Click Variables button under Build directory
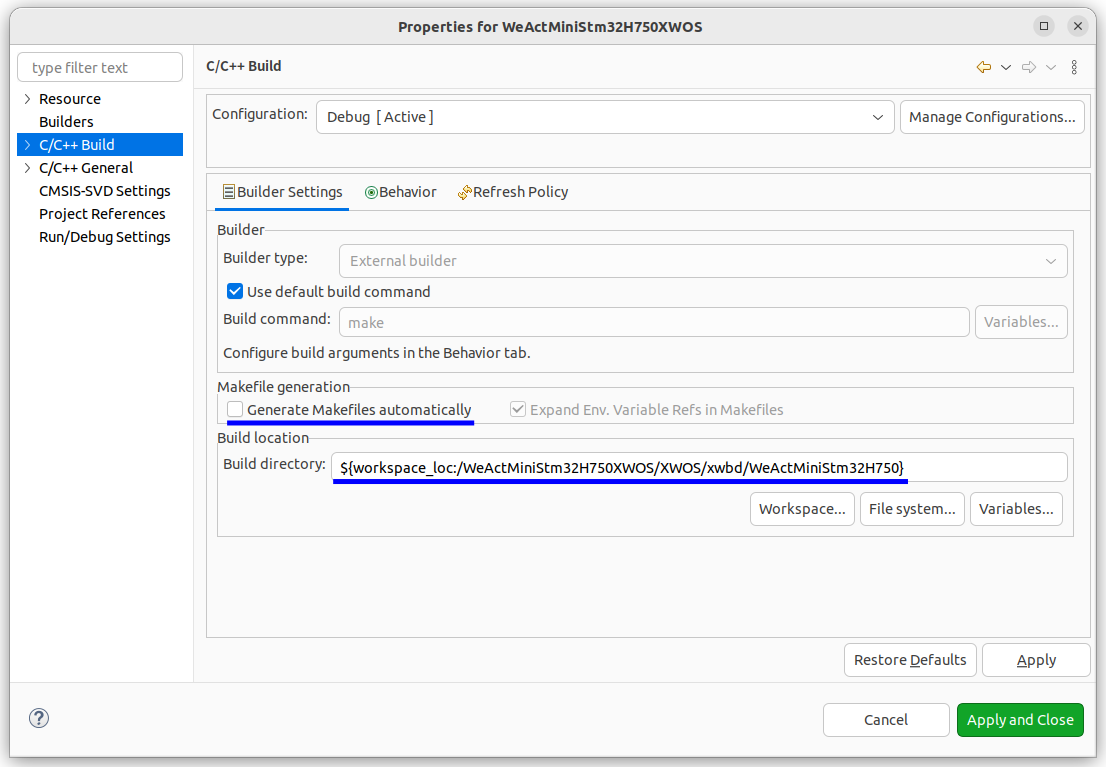Viewport: 1106px width, 767px height. click(1016, 509)
